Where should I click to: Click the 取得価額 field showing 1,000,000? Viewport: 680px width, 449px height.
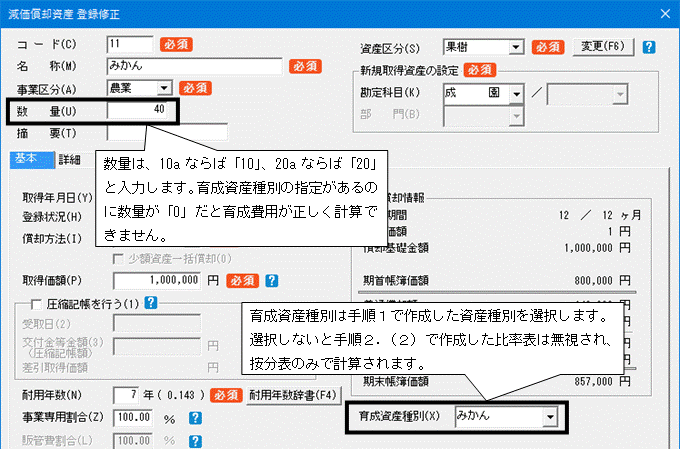[157, 281]
